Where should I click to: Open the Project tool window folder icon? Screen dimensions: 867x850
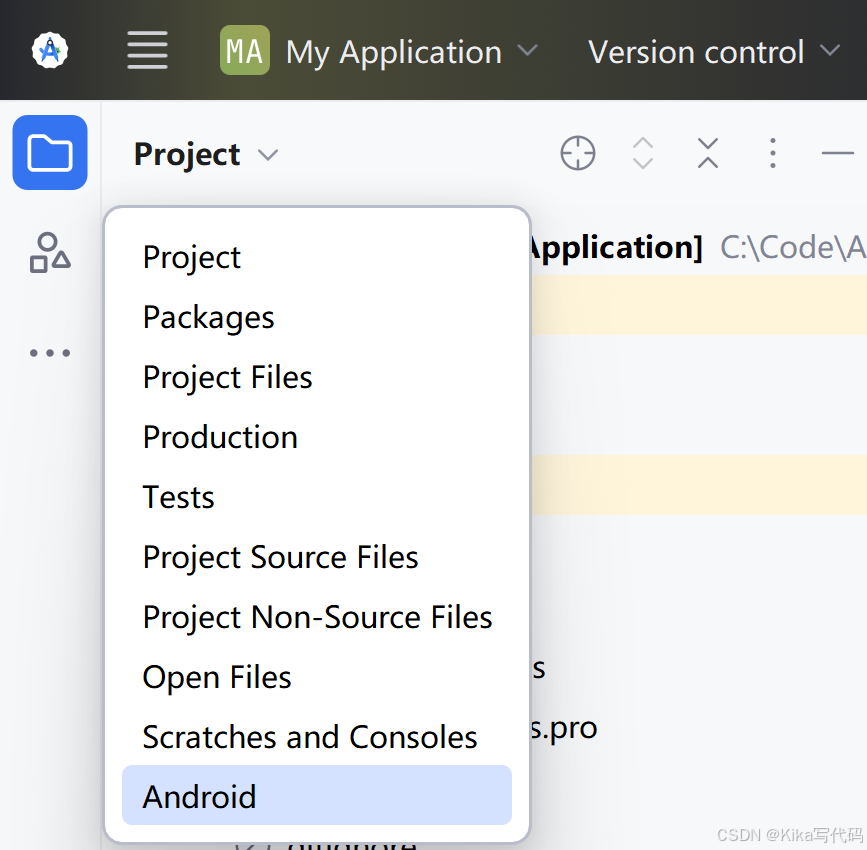point(50,153)
